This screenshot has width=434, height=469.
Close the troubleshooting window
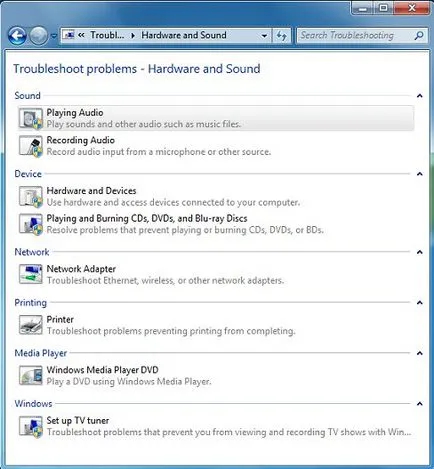(412, 8)
